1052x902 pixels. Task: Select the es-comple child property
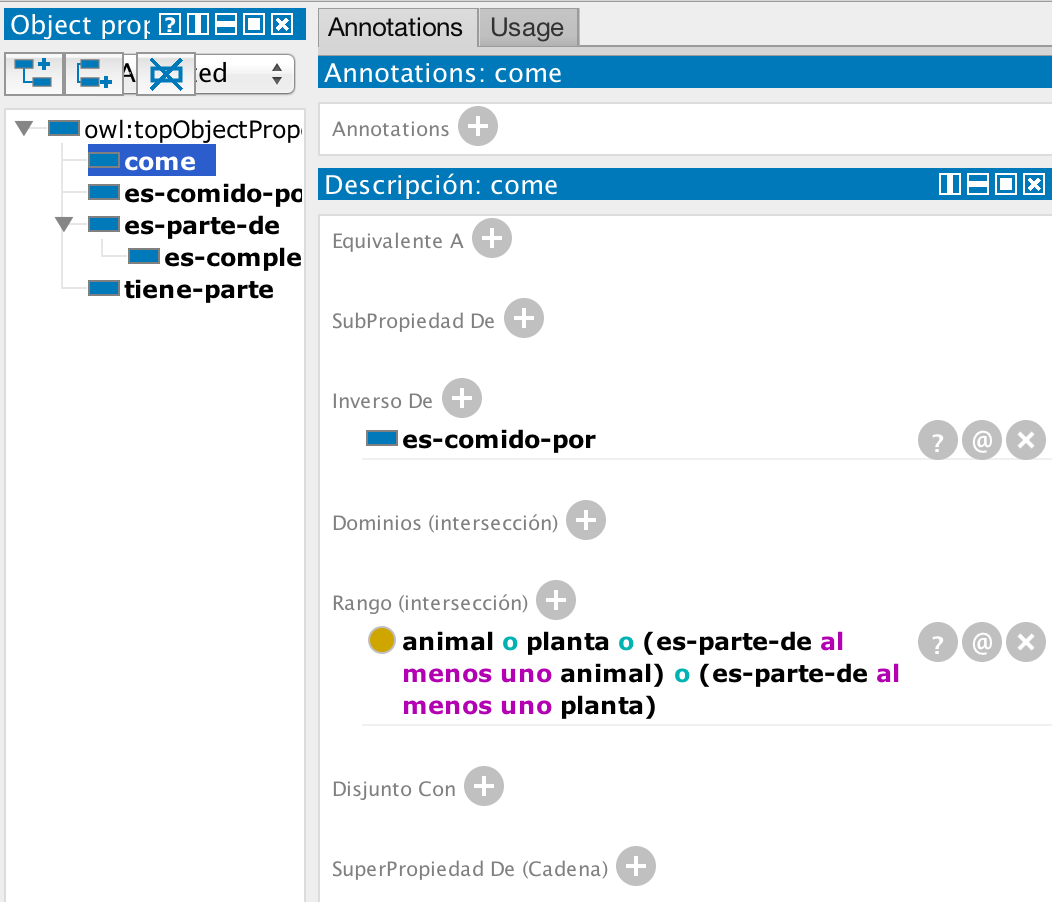215,258
